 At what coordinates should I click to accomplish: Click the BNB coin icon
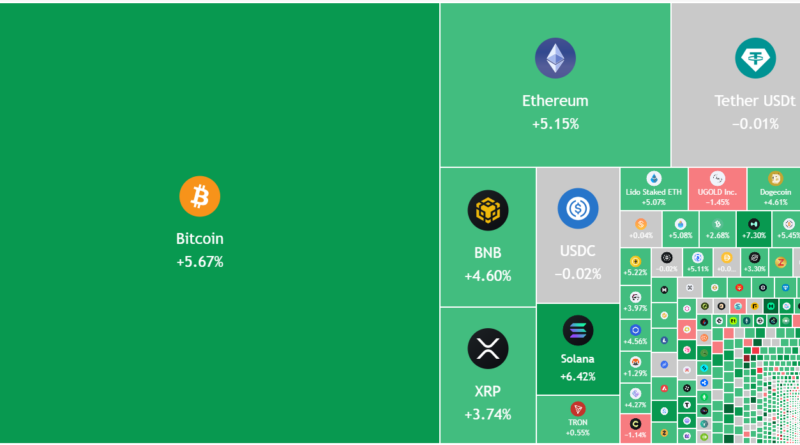[488, 210]
